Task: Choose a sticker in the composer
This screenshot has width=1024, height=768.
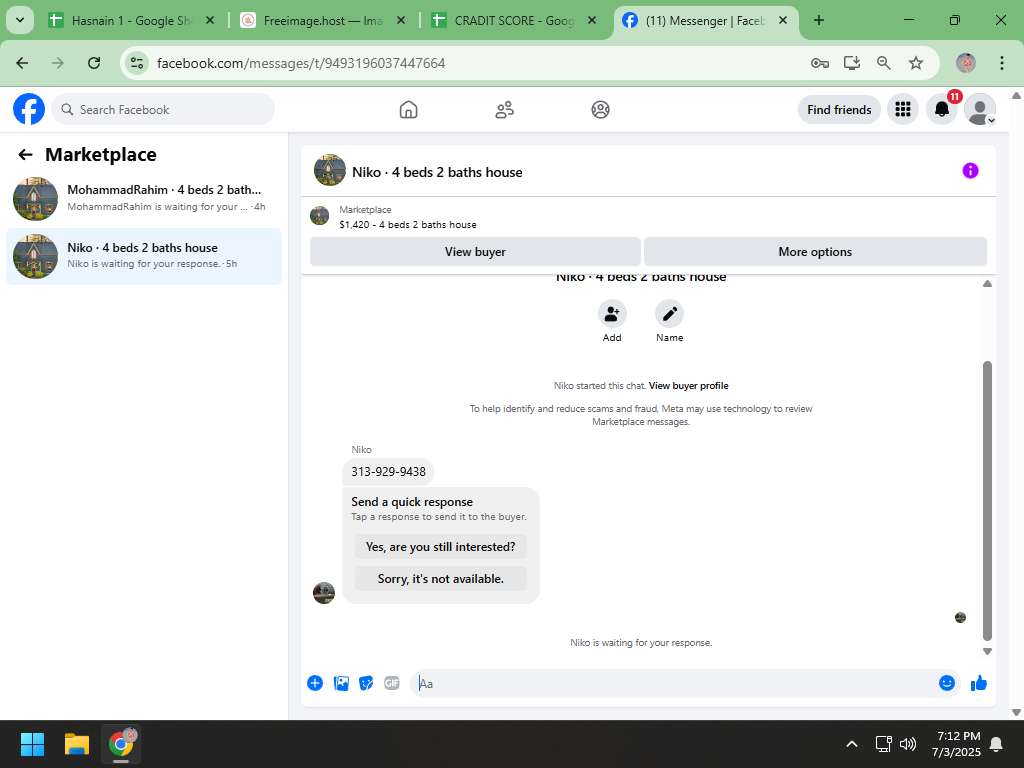Action: (x=366, y=683)
